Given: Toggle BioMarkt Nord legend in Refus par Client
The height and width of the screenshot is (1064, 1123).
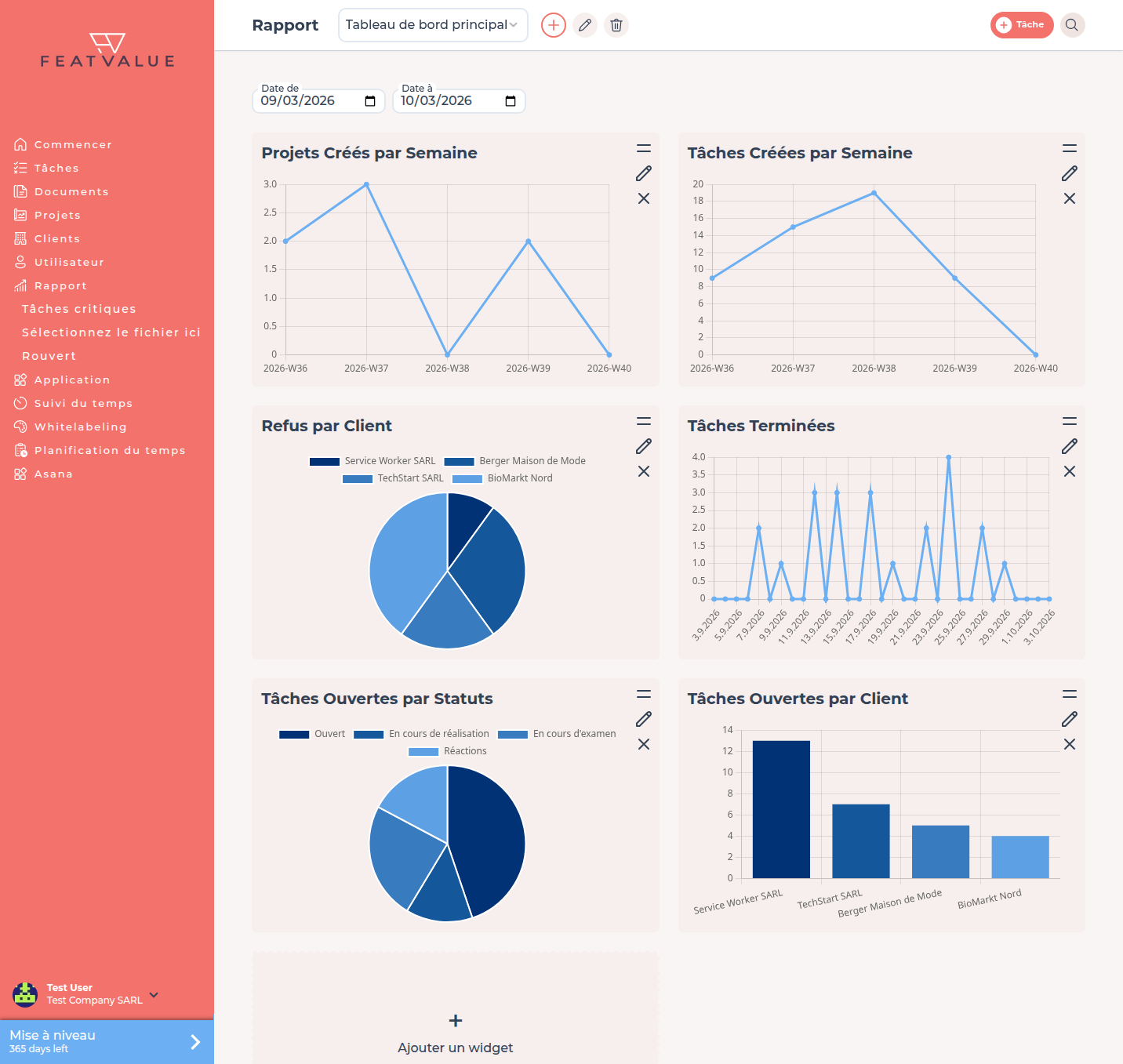Looking at the screenshot, I should point(503,478).
